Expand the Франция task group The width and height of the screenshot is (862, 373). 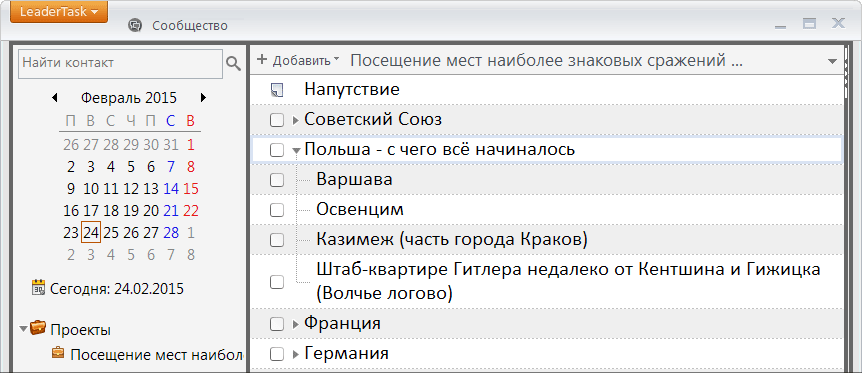point(296,325)
